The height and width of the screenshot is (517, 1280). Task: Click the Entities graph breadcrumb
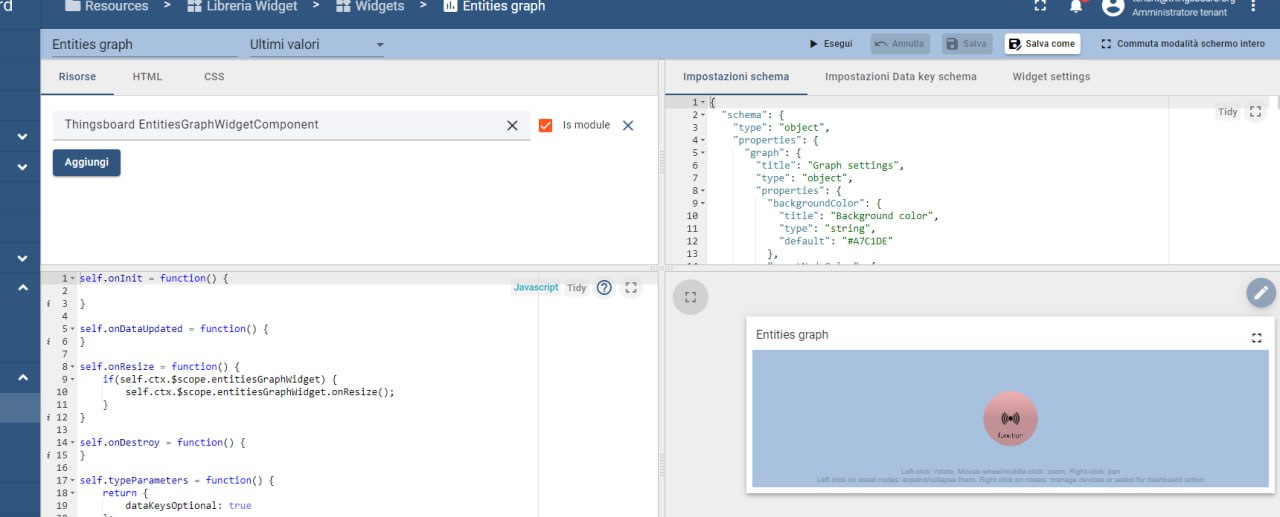coord(494,6)
